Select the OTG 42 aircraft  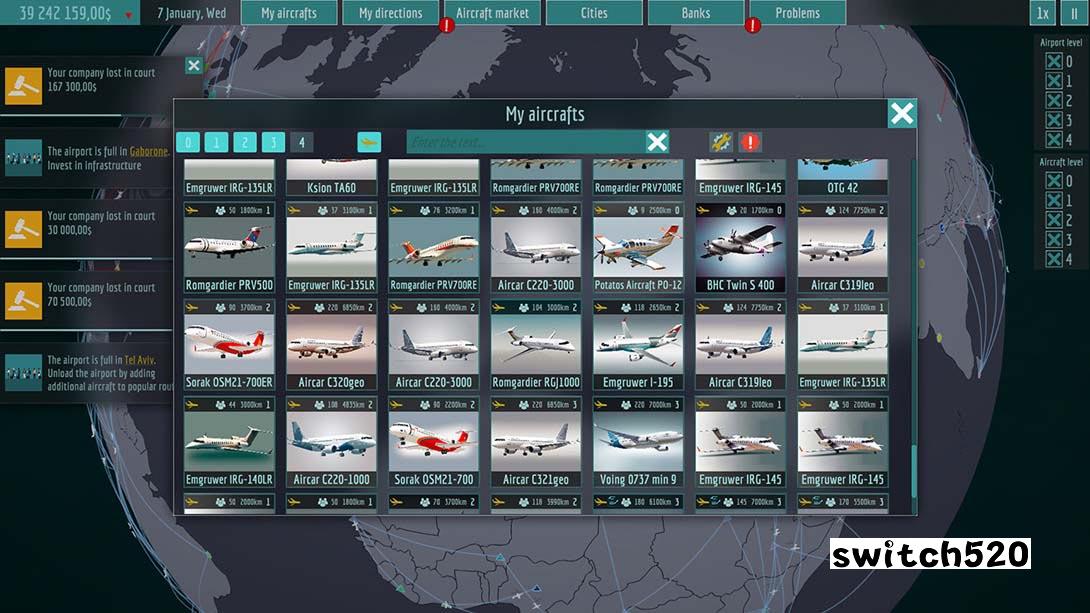(842, 177)
